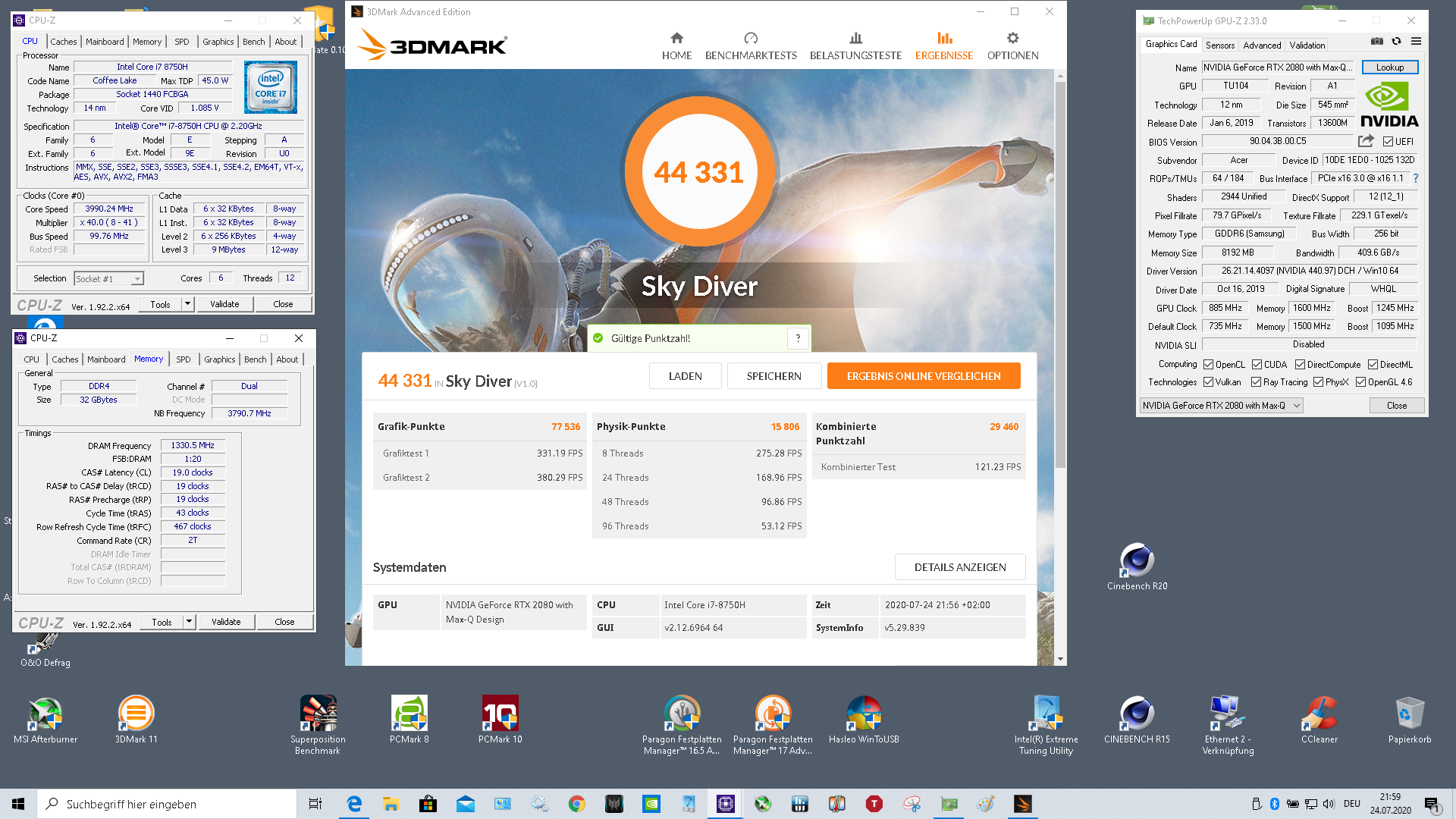This screenshot has height=819, width=1456.
Task: Toggle the PhysX checkbox
Action: click(x=1318, y=382)
